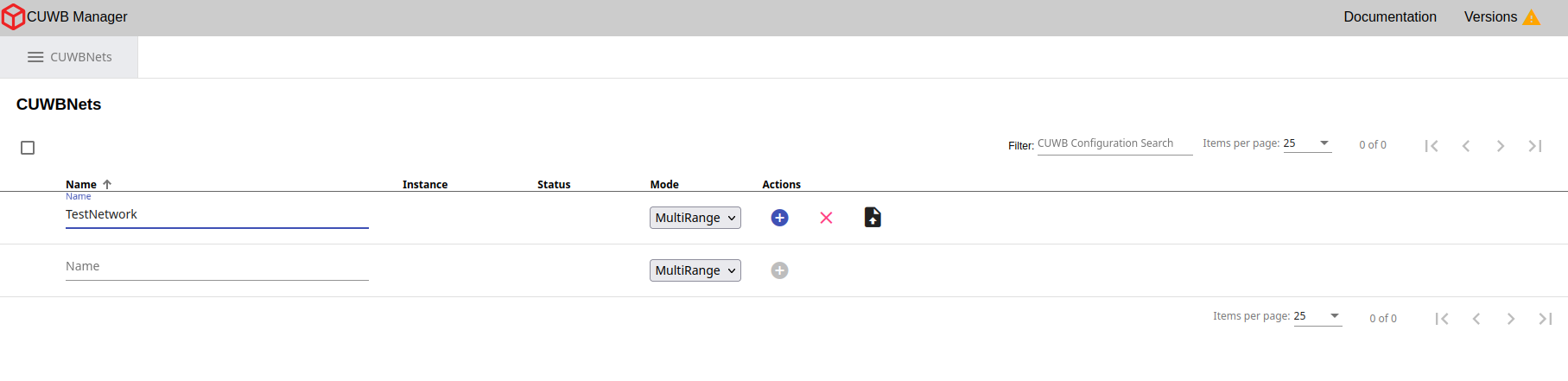Open the Documentation link
The height and width of the screenshot is (381, 1568).
tap(1389, 17)
